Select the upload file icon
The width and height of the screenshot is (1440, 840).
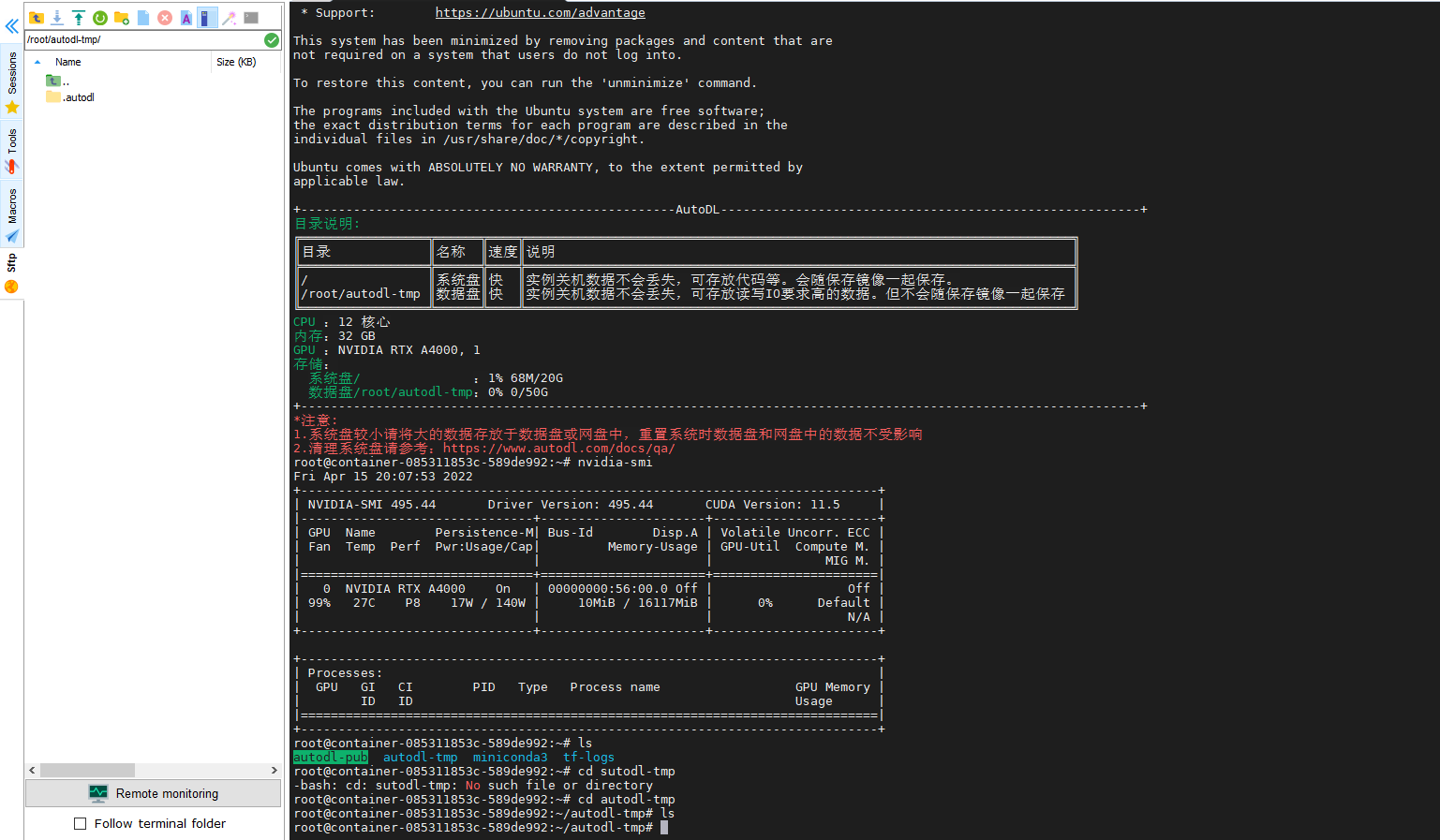pyautogui.click(x=78, y=17)
